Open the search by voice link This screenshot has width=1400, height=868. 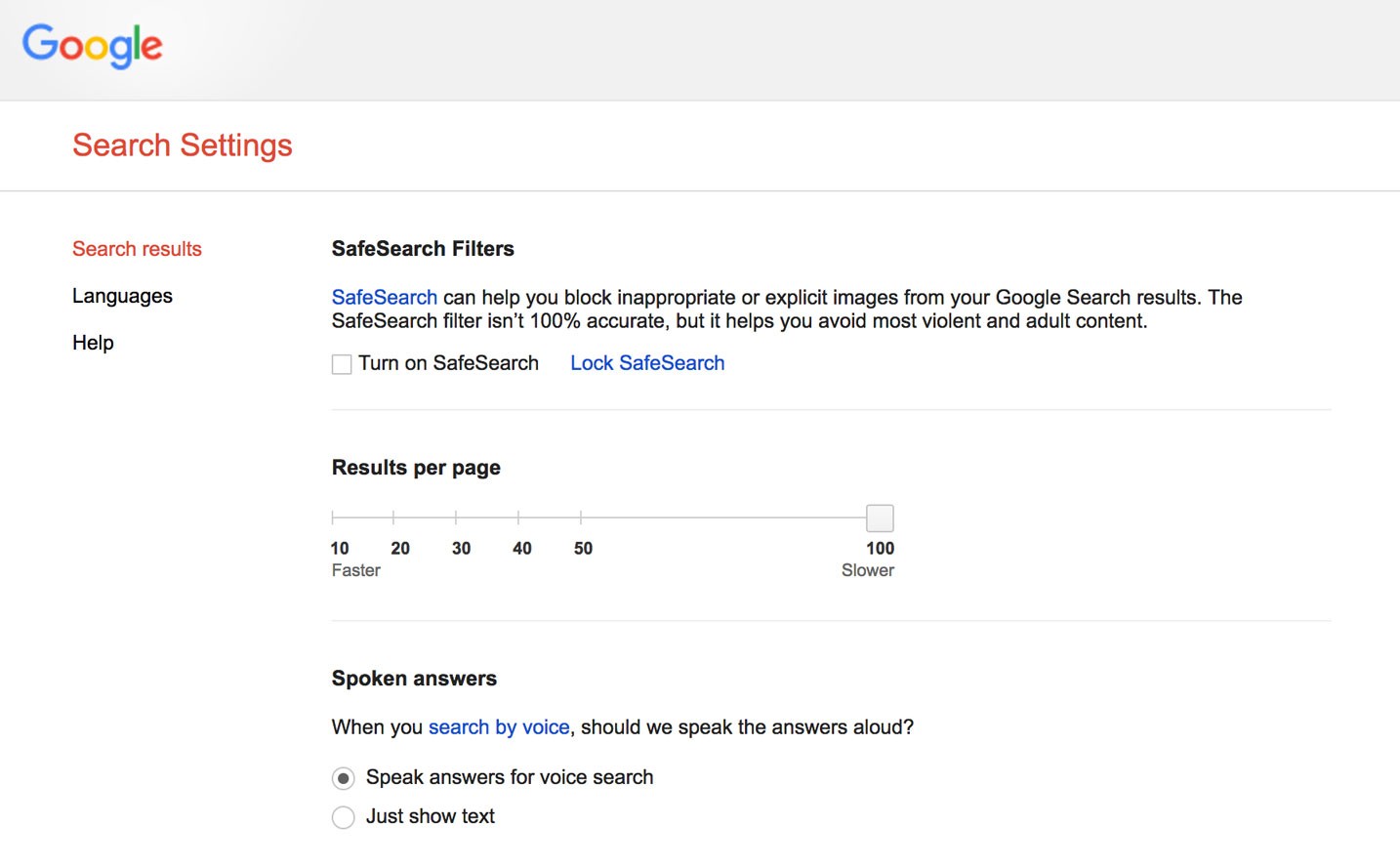(x=498, y=727)
